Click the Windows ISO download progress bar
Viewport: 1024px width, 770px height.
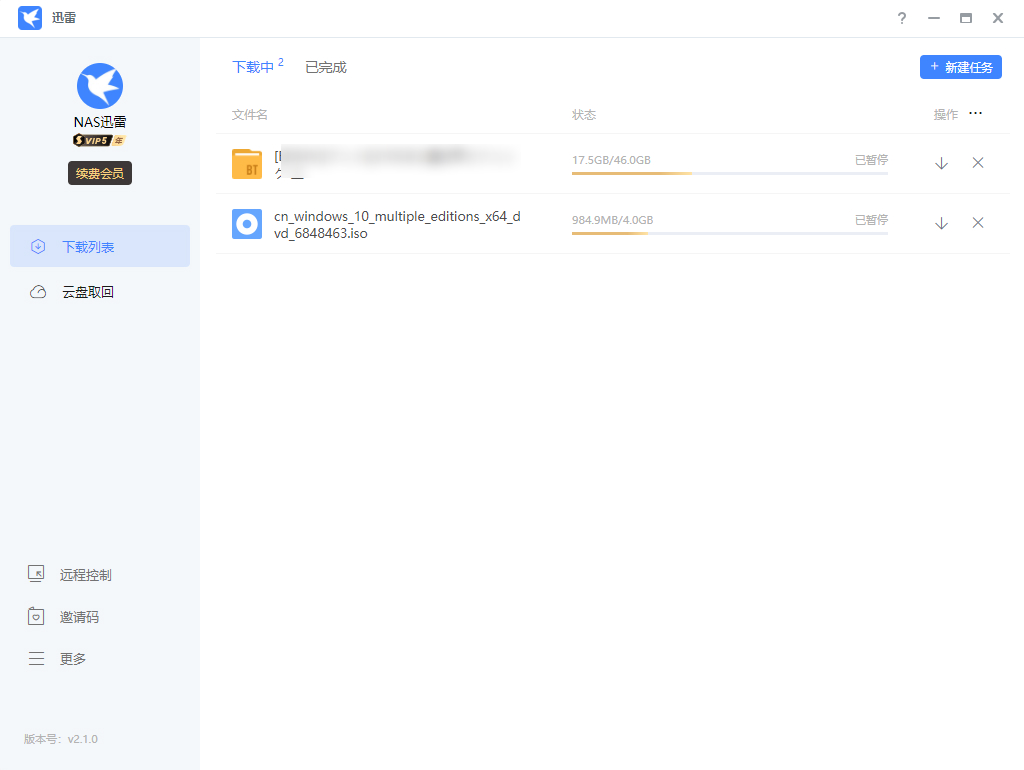click(729, 233)
